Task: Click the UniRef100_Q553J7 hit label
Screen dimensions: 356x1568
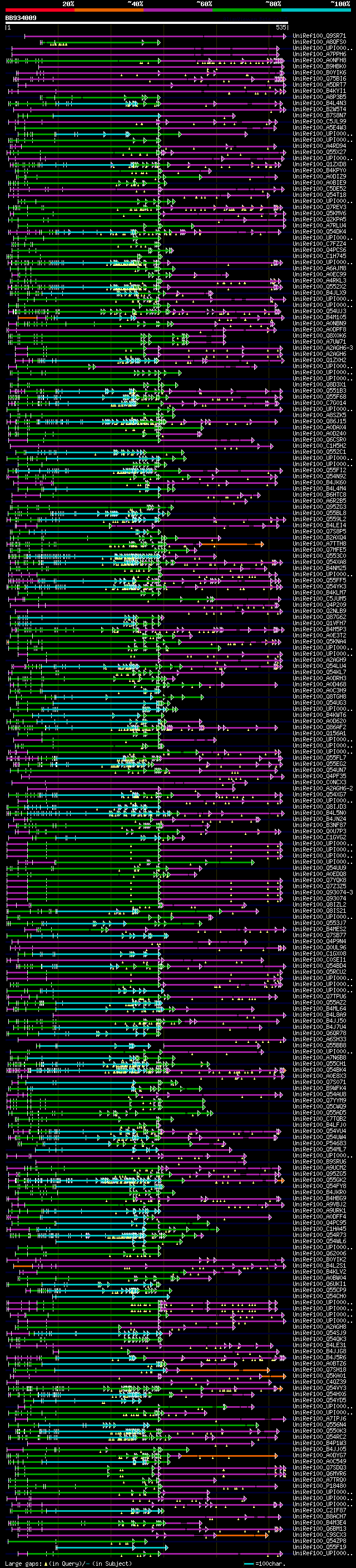Action: click(x=319, y=923)
